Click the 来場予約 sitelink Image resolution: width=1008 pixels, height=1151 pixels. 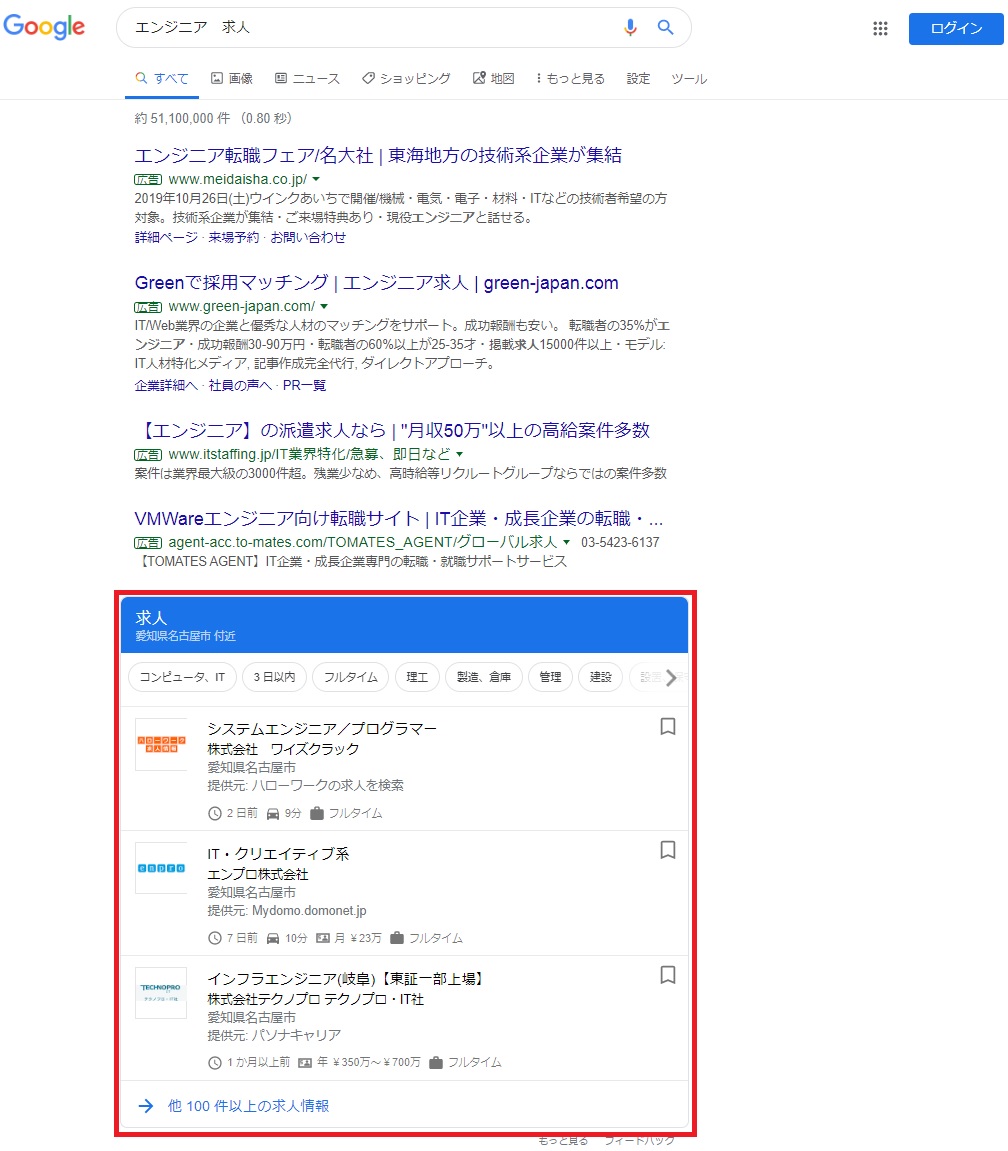click(233, 237)
